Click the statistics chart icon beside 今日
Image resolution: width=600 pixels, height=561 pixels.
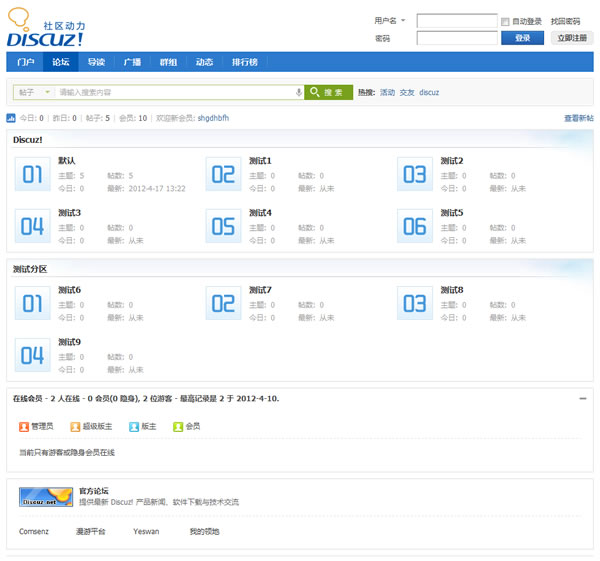coord(11,118)
